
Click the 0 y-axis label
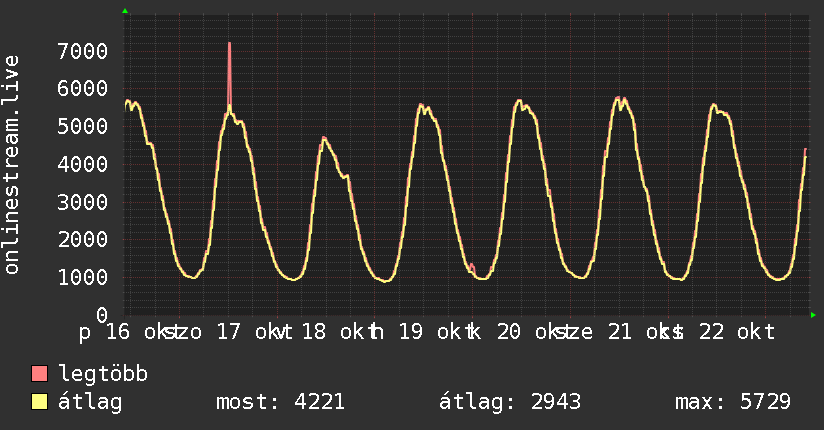point(102,315)
